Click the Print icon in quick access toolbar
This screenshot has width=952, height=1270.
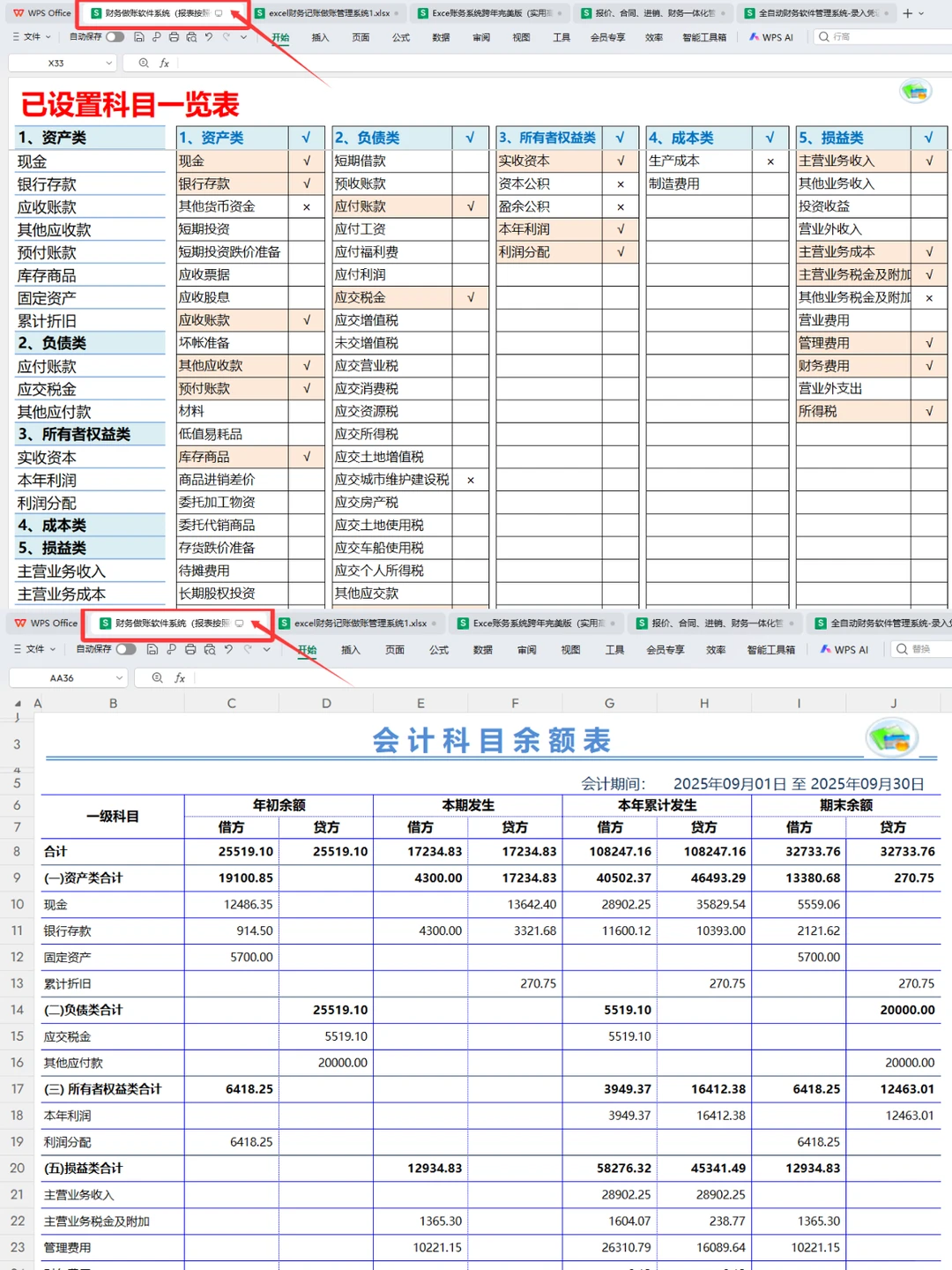point(174,37)
